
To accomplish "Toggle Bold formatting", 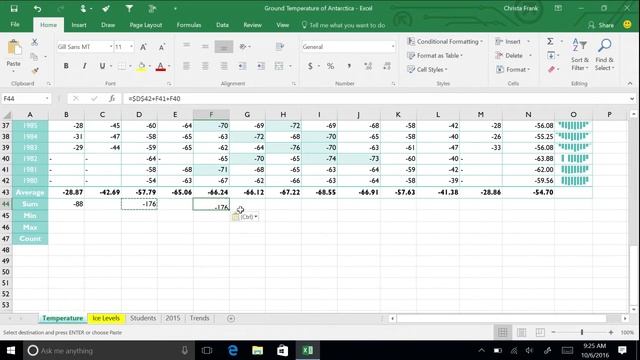I will (66, 66).
